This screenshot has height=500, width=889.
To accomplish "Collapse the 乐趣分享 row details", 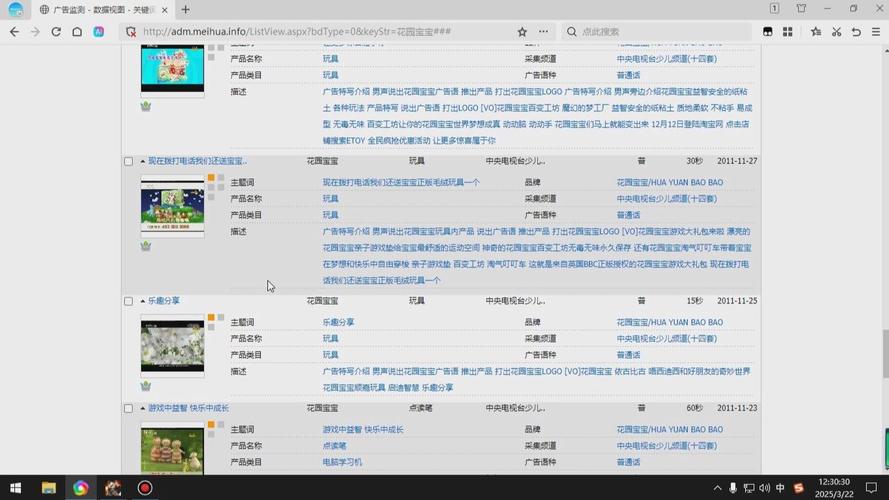I will [142, 302].
